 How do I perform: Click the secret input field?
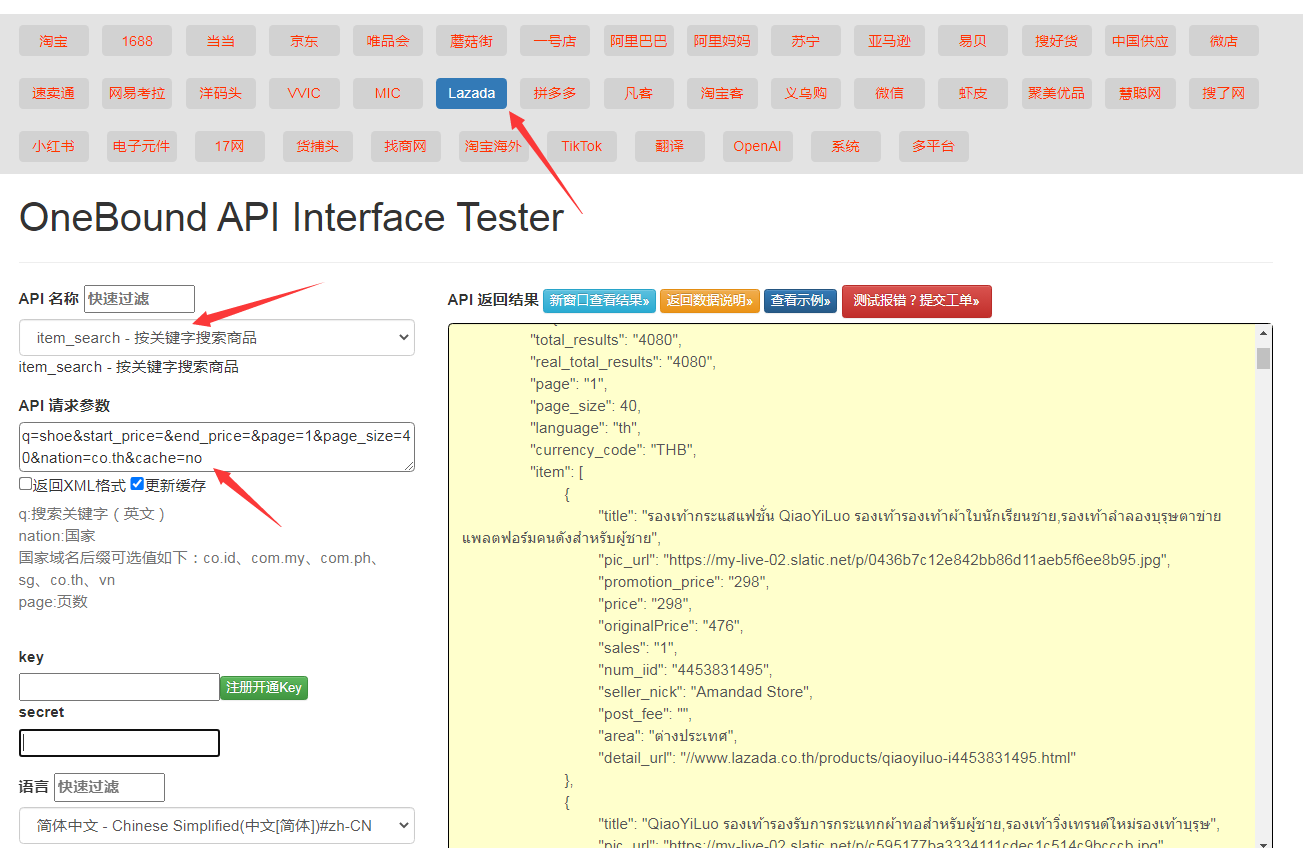pyautogui.click(x=119, y=743)
